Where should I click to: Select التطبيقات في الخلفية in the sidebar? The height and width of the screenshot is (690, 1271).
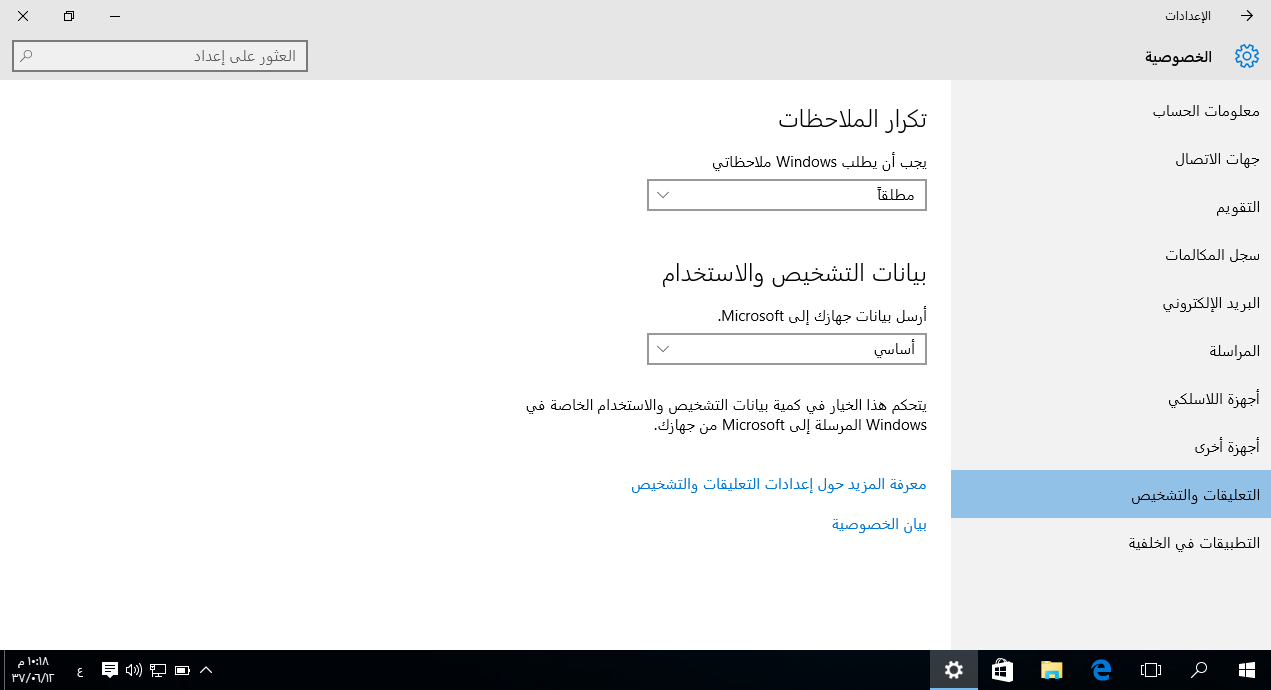1111,543
